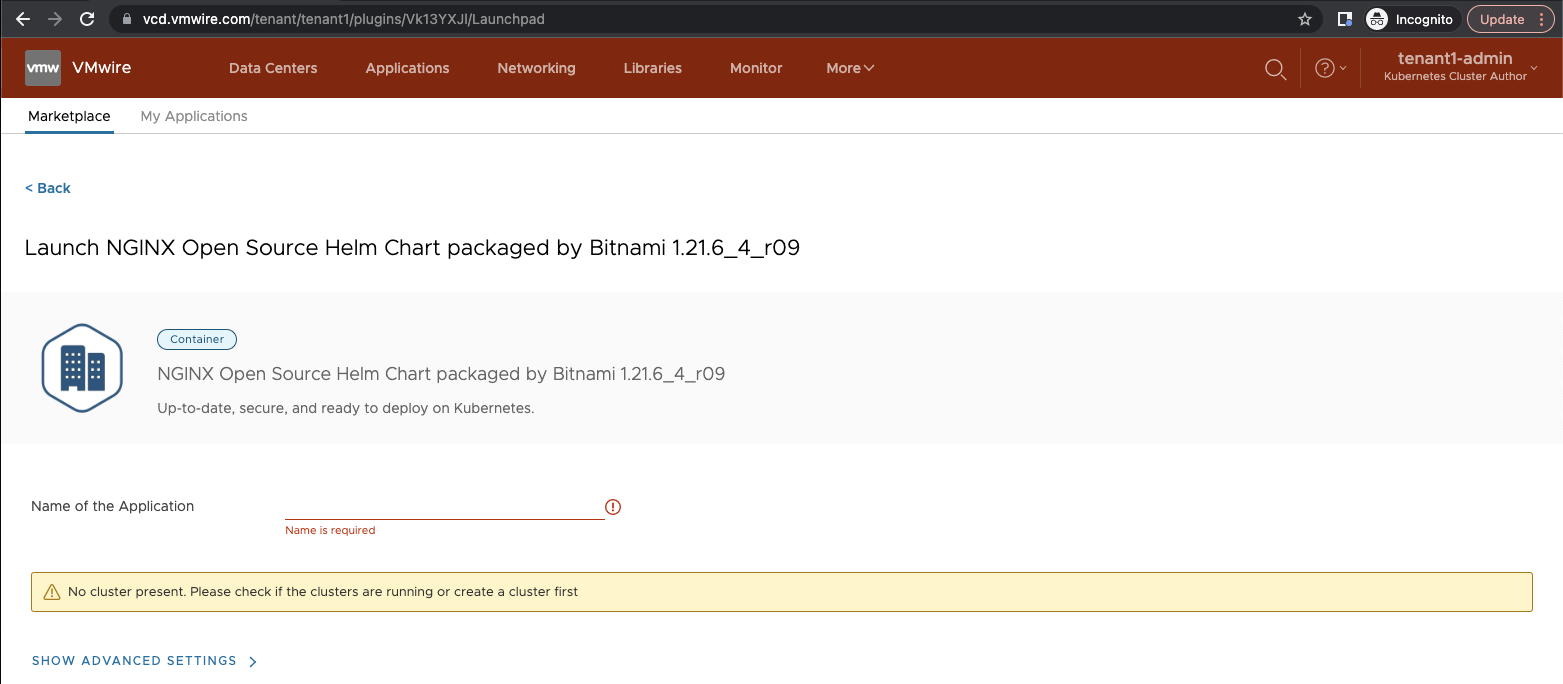This screenshot has height=684, width=1563.
Task: Open the search magnifier icon
Action: (1275, 68)
